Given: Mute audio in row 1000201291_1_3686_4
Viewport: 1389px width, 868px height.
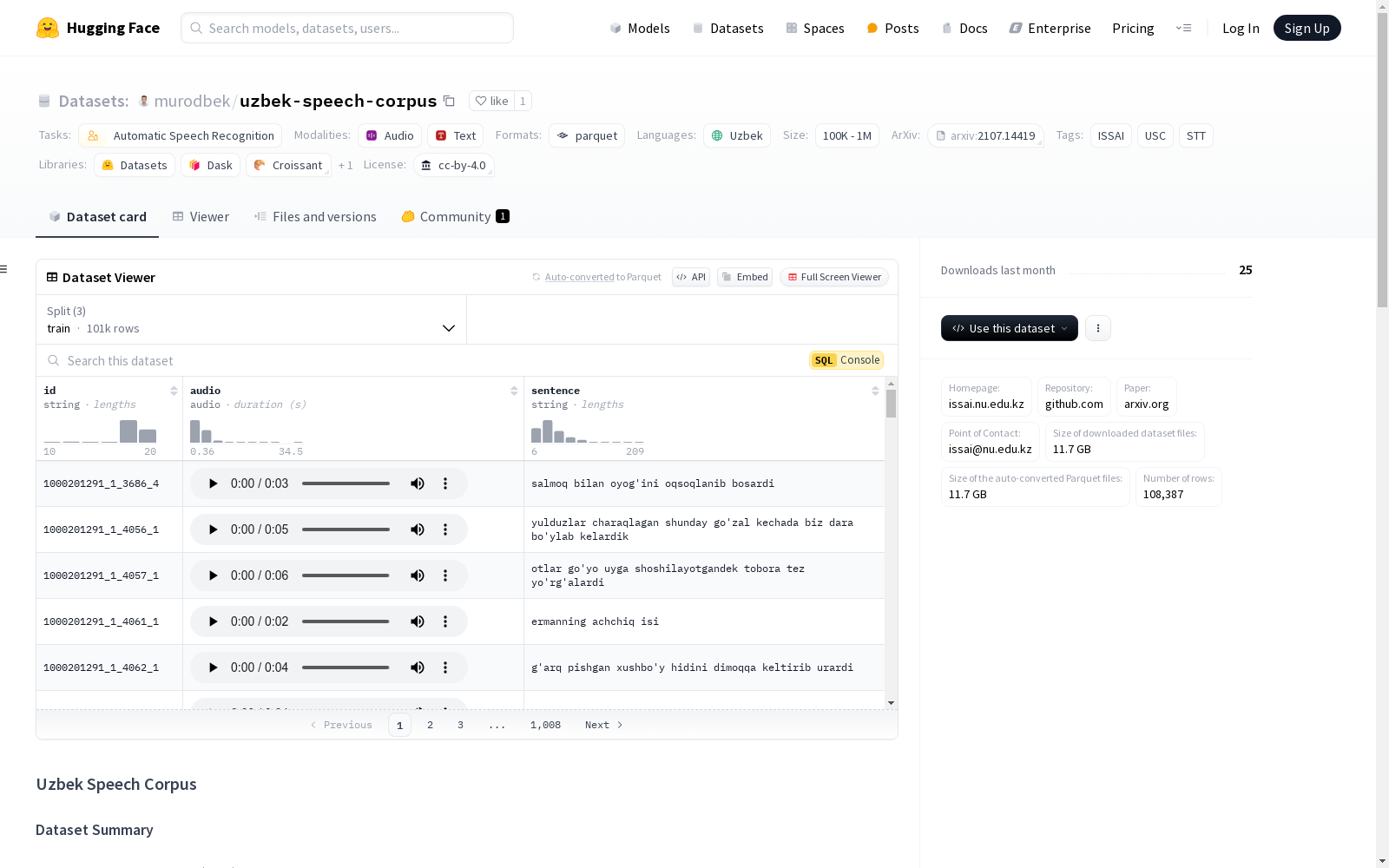Looking at the screenshot, I should [418, 483].
